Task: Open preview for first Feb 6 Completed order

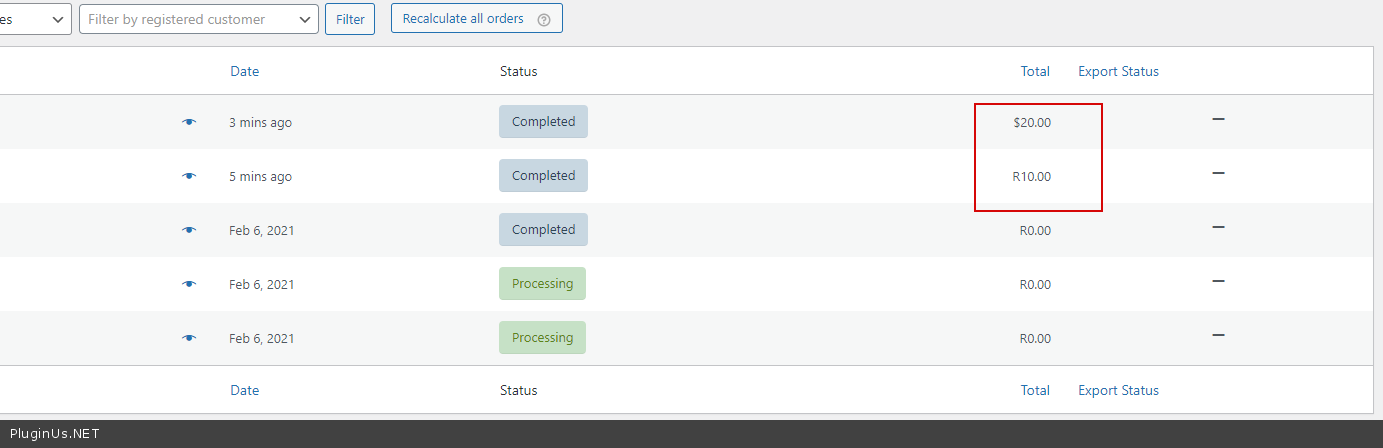Action: coord(189,230)
